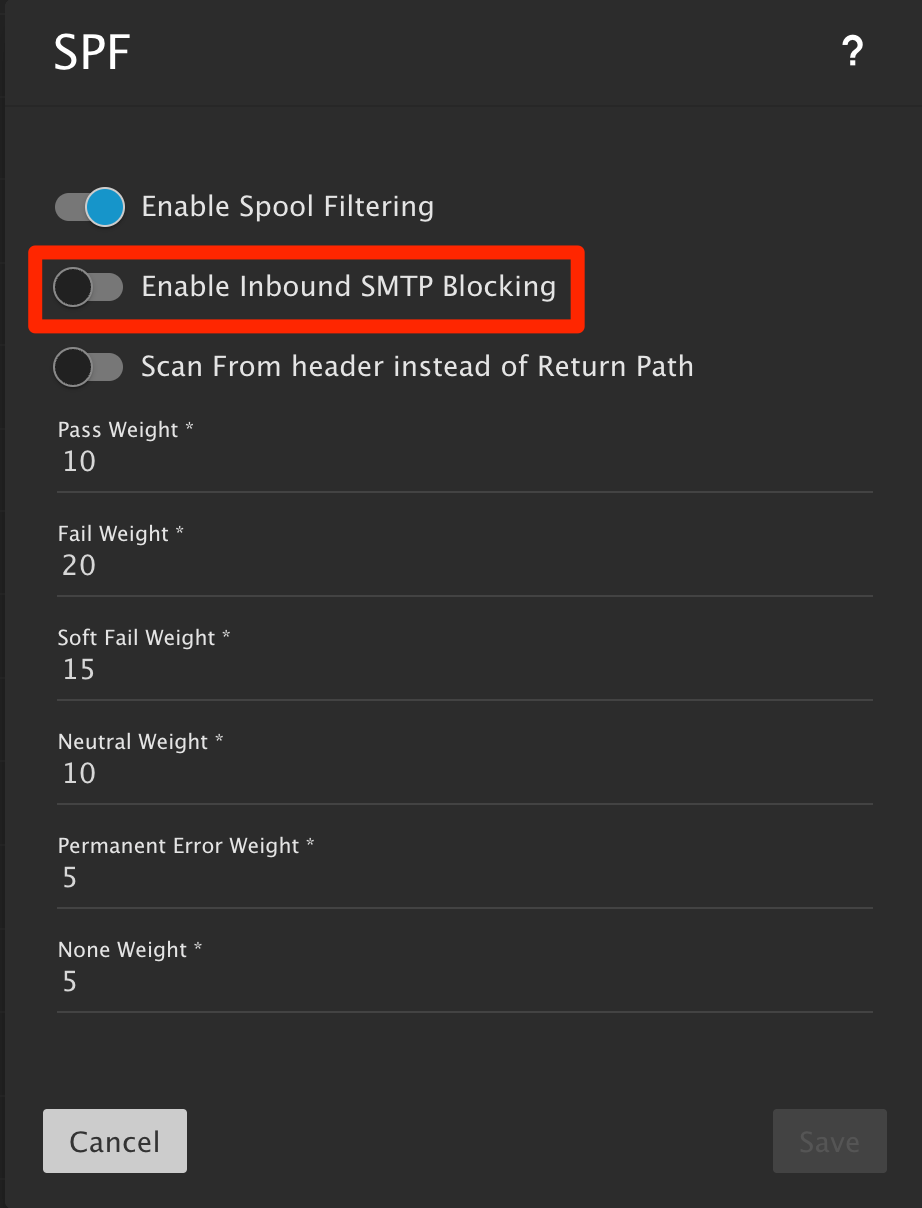Viewport: 922px width, 1208px height.
Task: Click the SPF dialog title
Action: coord(92,53)
